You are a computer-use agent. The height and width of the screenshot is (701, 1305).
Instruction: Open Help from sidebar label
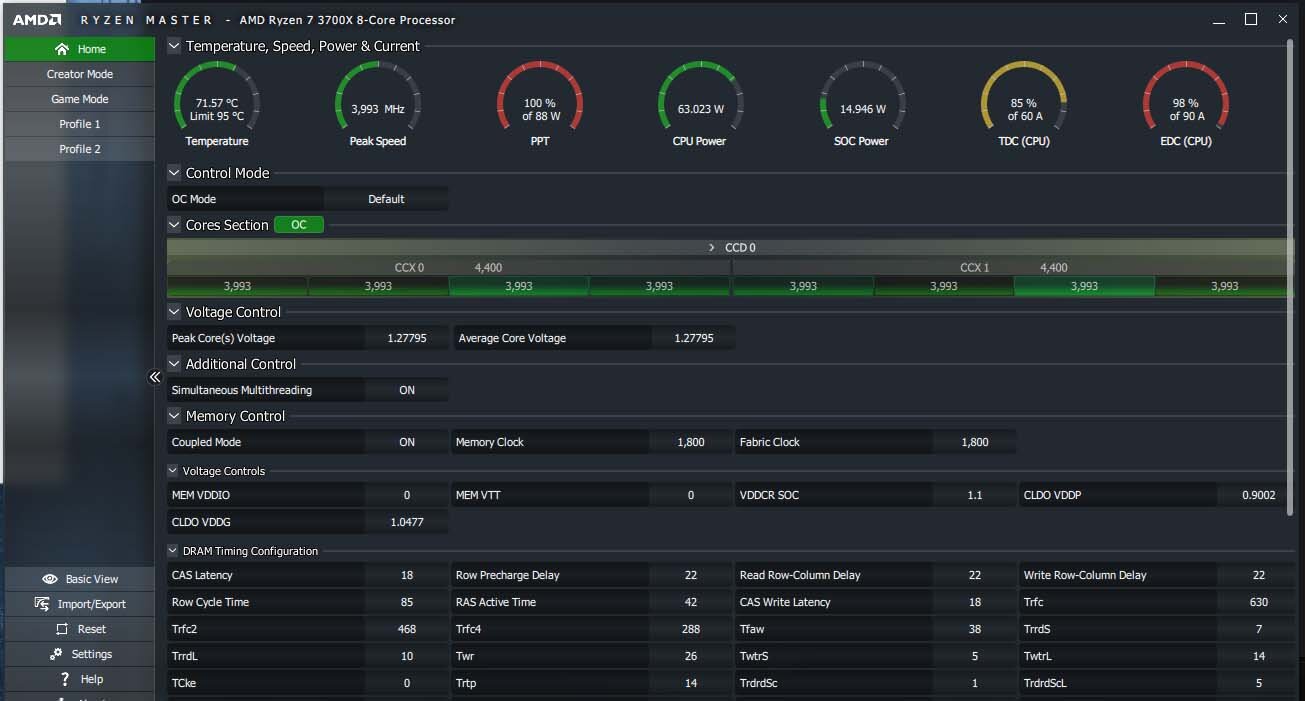tap(92, 679)
